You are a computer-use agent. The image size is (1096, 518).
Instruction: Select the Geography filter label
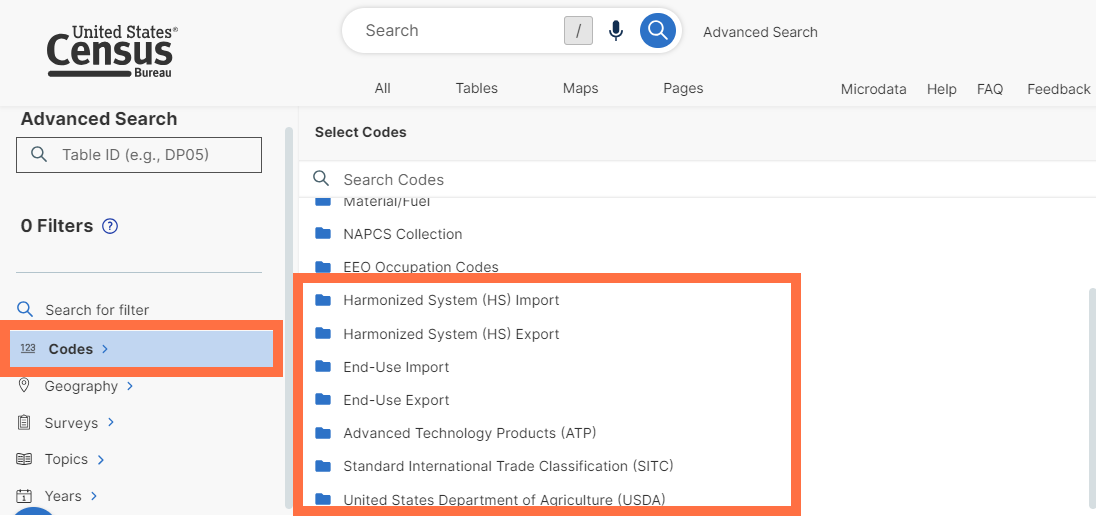pyautogui.click(x=81, y=386)
